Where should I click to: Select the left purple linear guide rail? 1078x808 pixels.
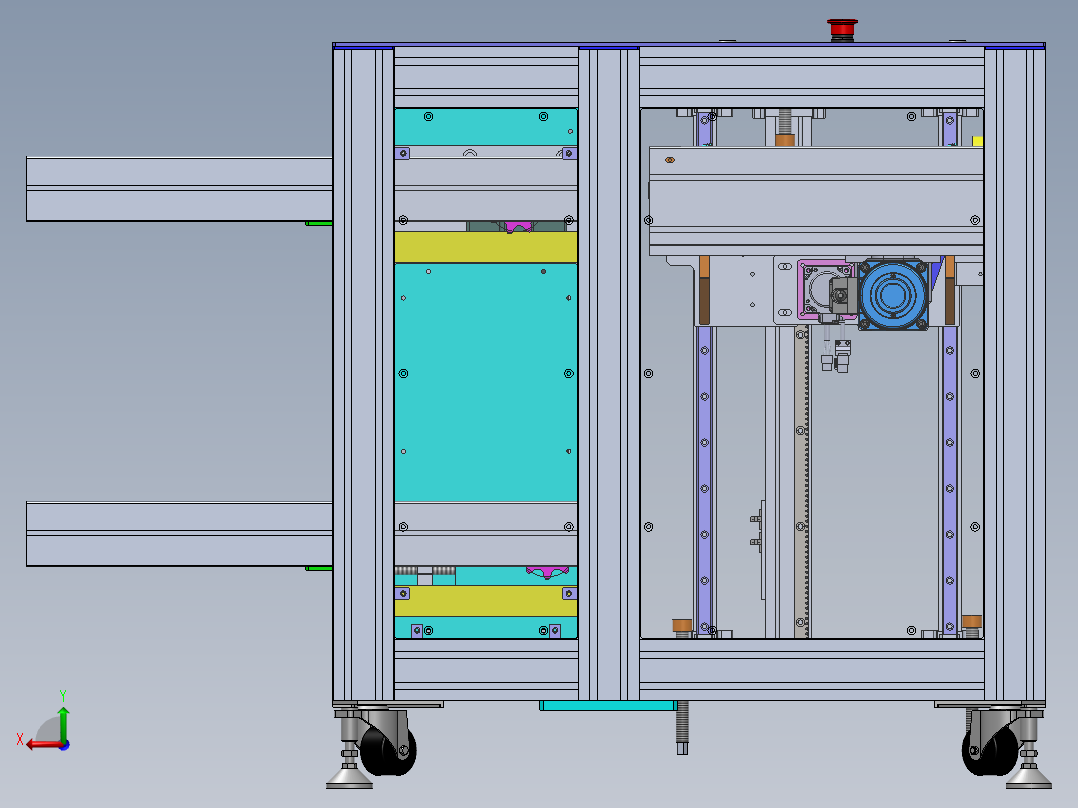click(x=704, y=480)
